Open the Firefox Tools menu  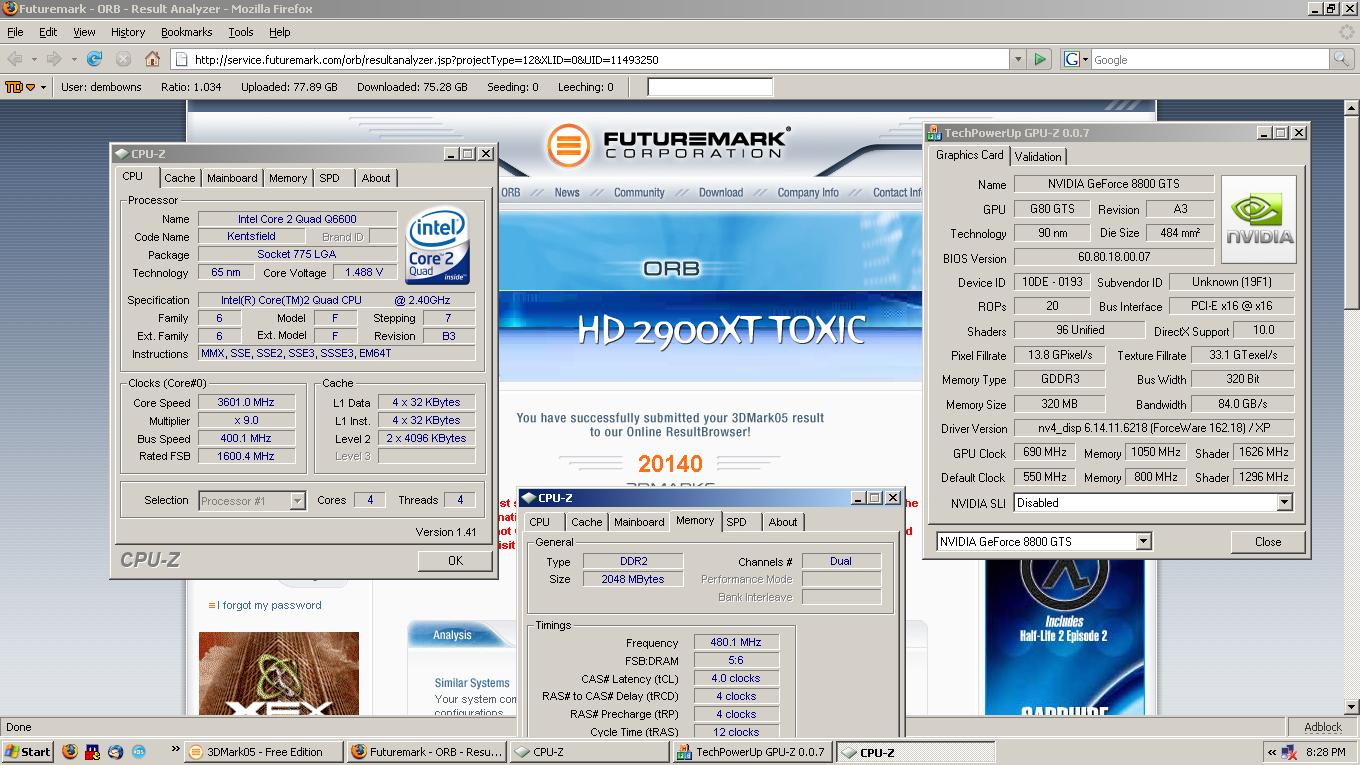(x=241, y=32)
